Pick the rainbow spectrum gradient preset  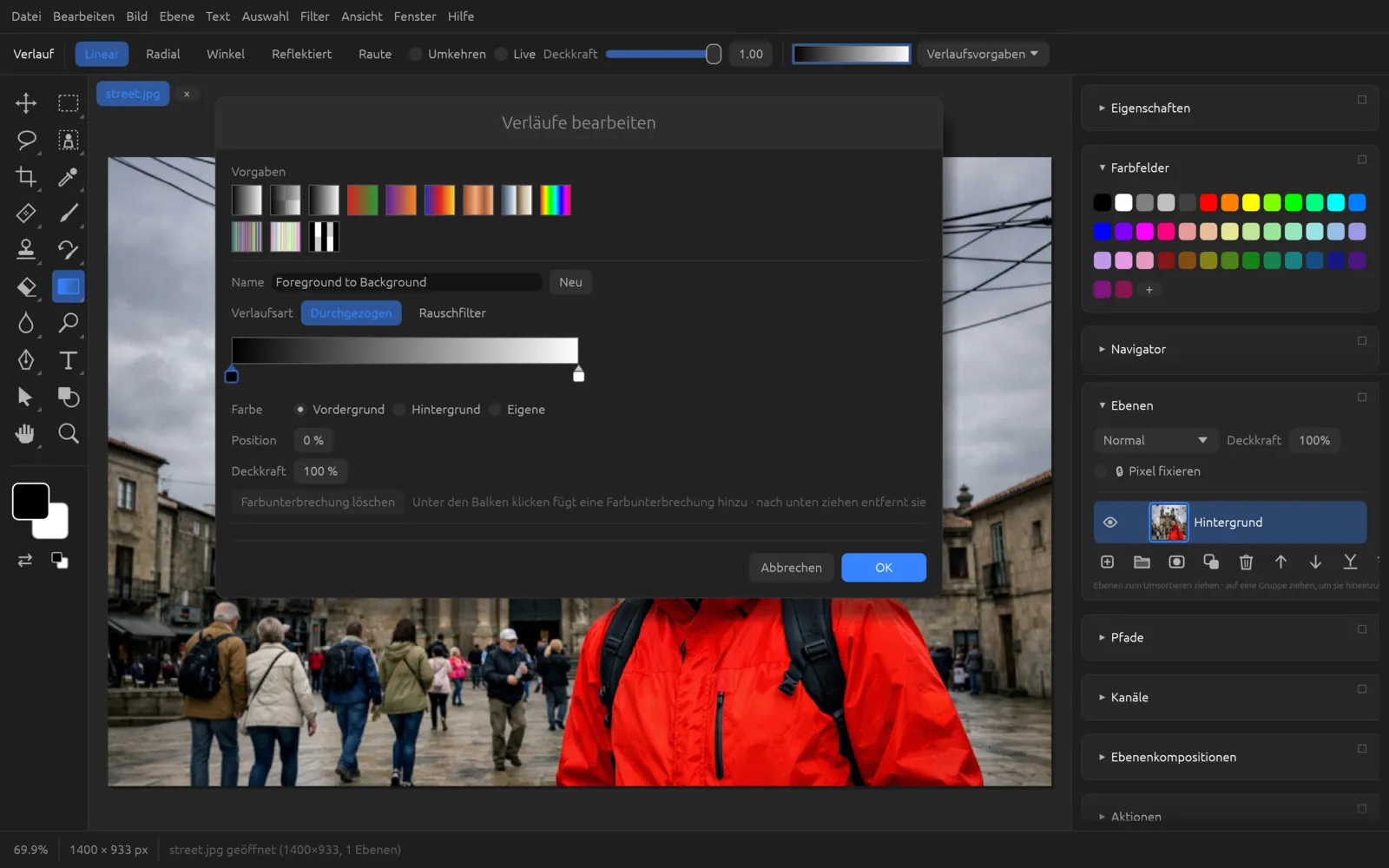556,201
